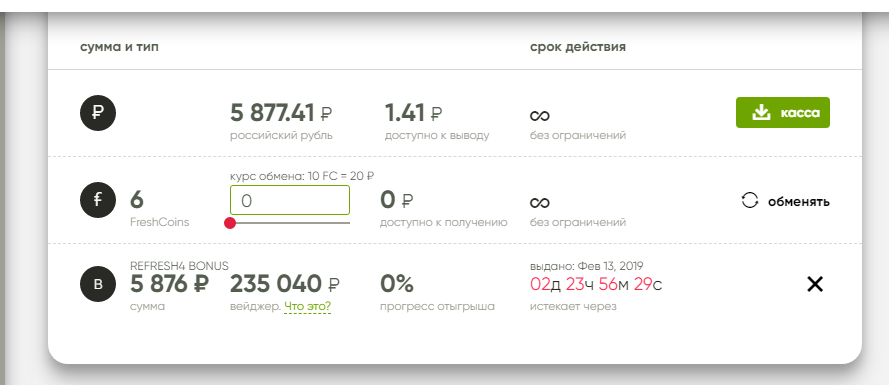The height and width of the screenshot is (385, 889).
Task: Click the обменять exchange button
Action: coord(785,201)
